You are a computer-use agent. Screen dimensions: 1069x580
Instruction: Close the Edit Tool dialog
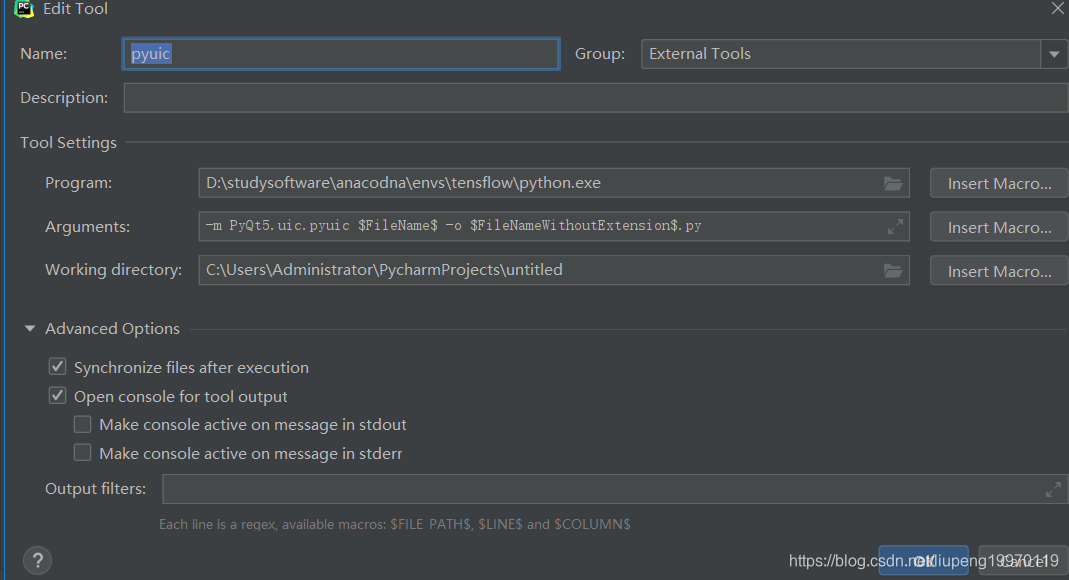(1057, 9)
